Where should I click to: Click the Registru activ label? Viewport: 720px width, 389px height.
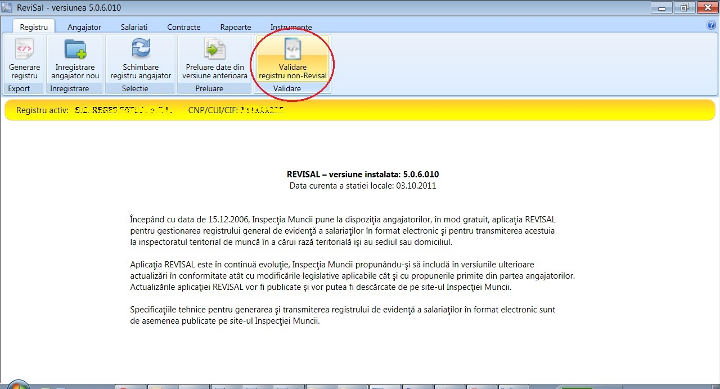(42, 110)
